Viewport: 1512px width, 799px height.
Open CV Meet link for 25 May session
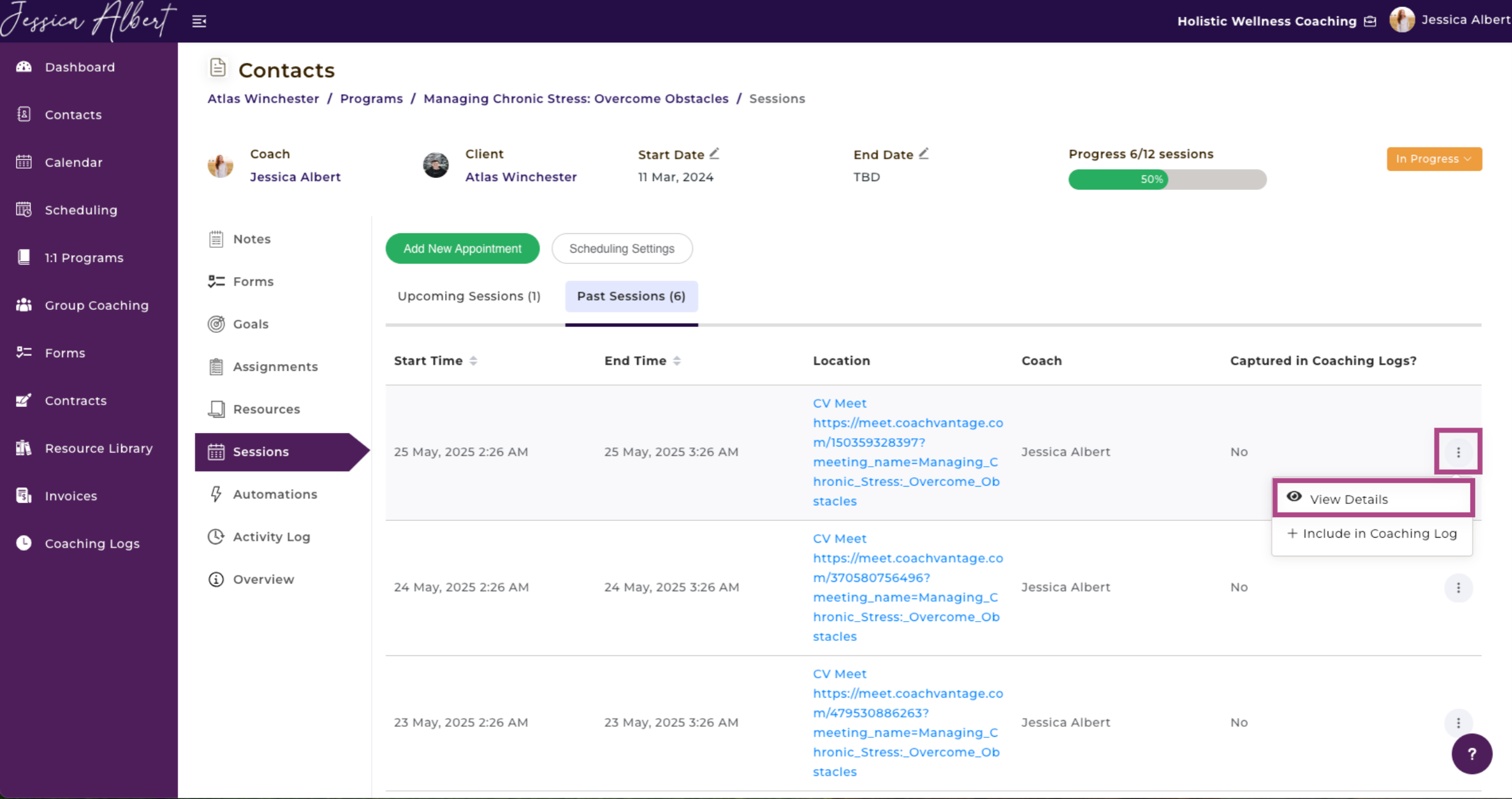click(908, 452)
